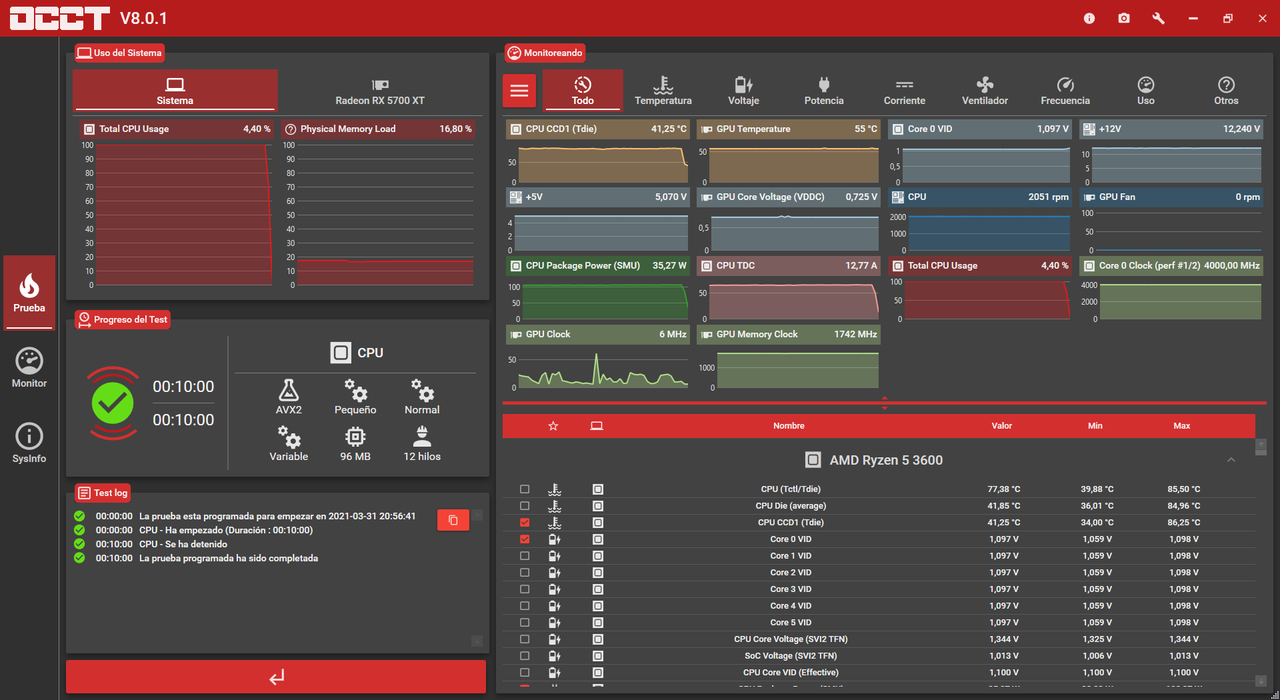Tick the Core 1 VID checkbox
This screenshot has height=700, width=1280.
[525, 556]
